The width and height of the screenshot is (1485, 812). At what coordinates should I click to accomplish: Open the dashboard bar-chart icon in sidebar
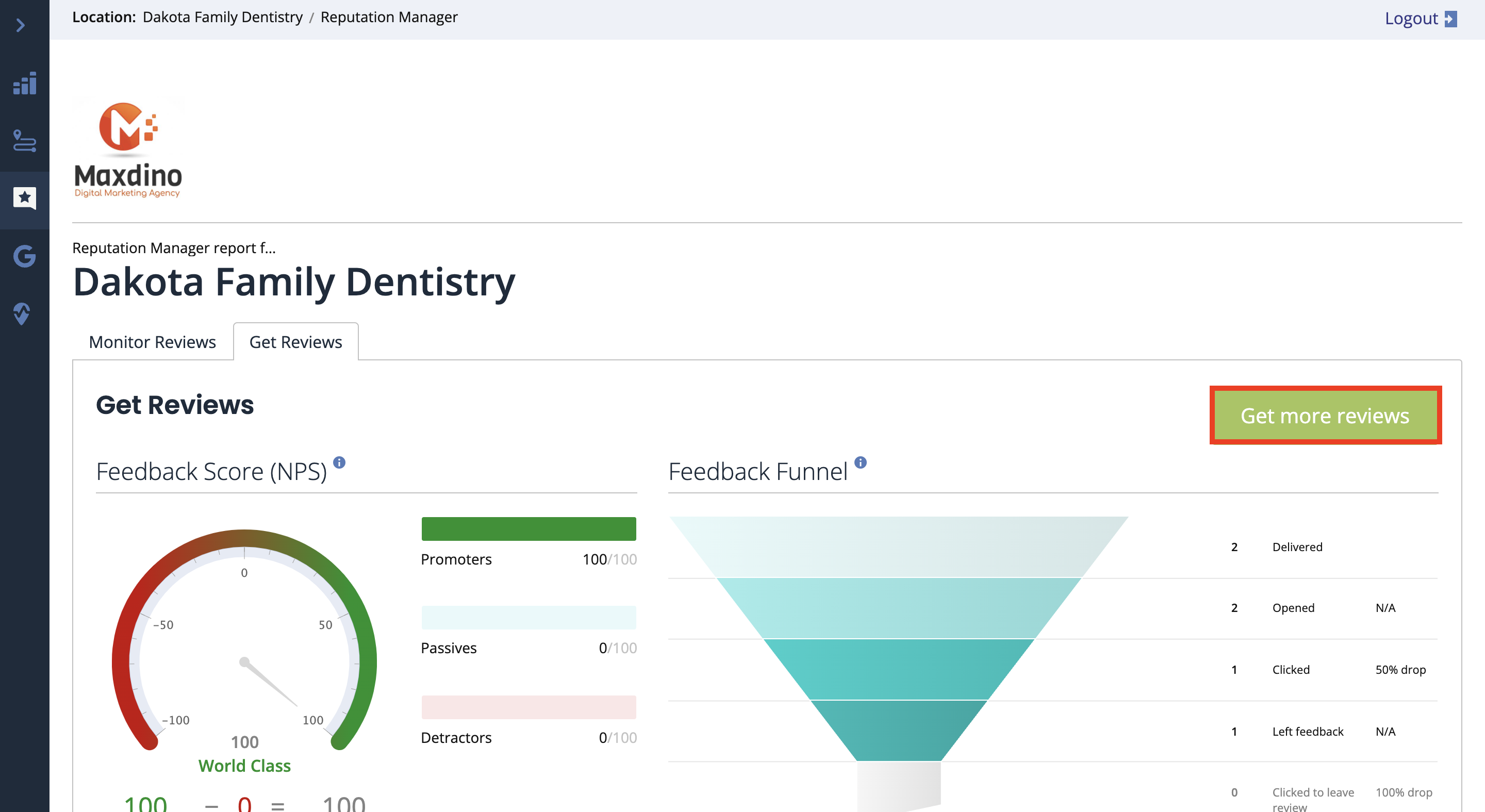pos(25,84)
